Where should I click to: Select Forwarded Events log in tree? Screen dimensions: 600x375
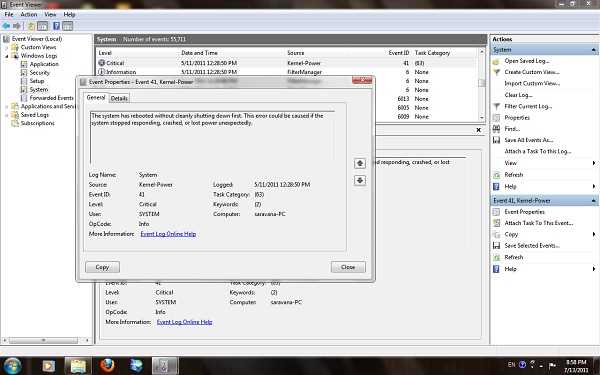[x=51, y=98]
